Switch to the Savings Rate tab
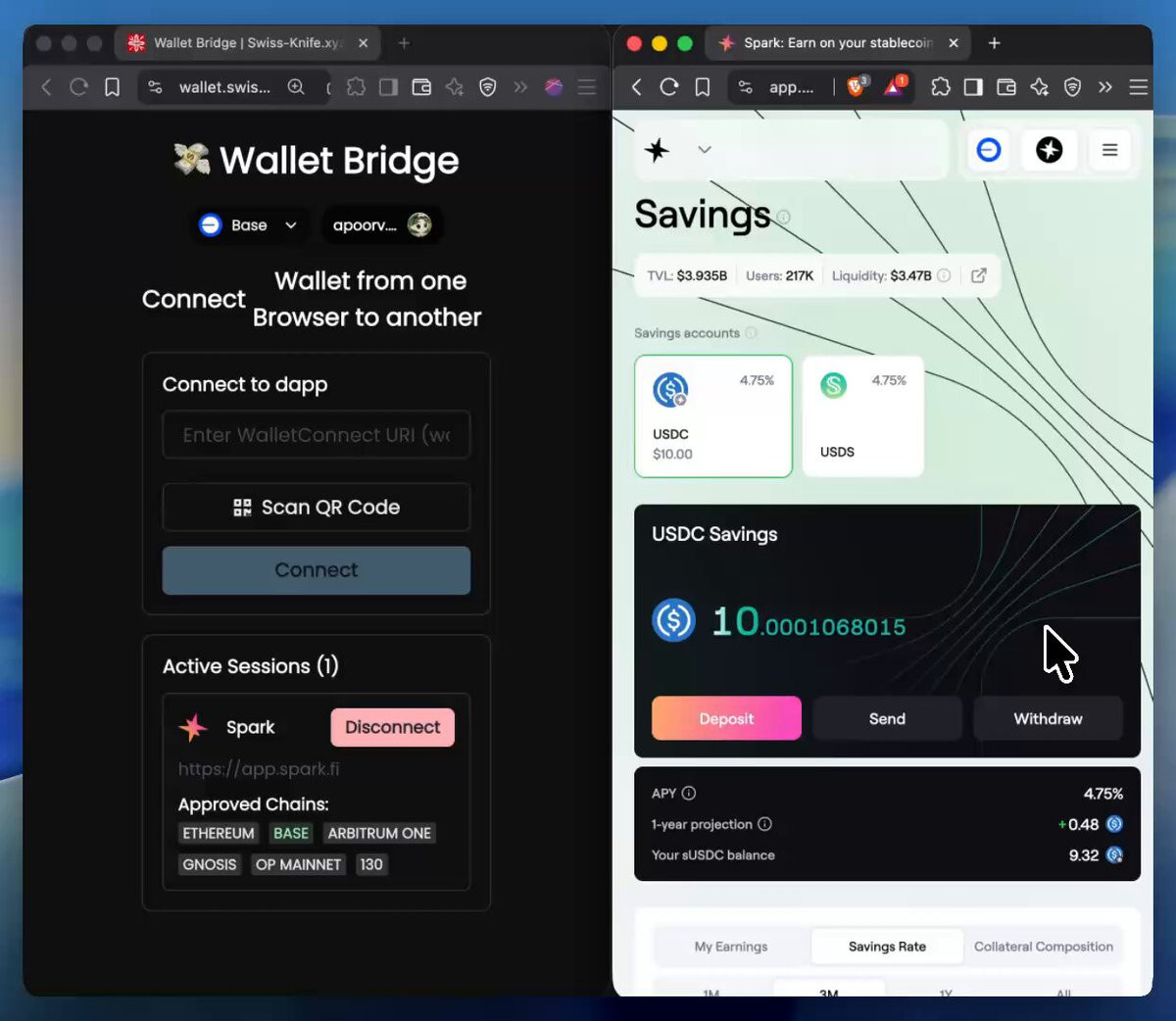This screenshot has height=1021, width=1176. click(887, 947)
